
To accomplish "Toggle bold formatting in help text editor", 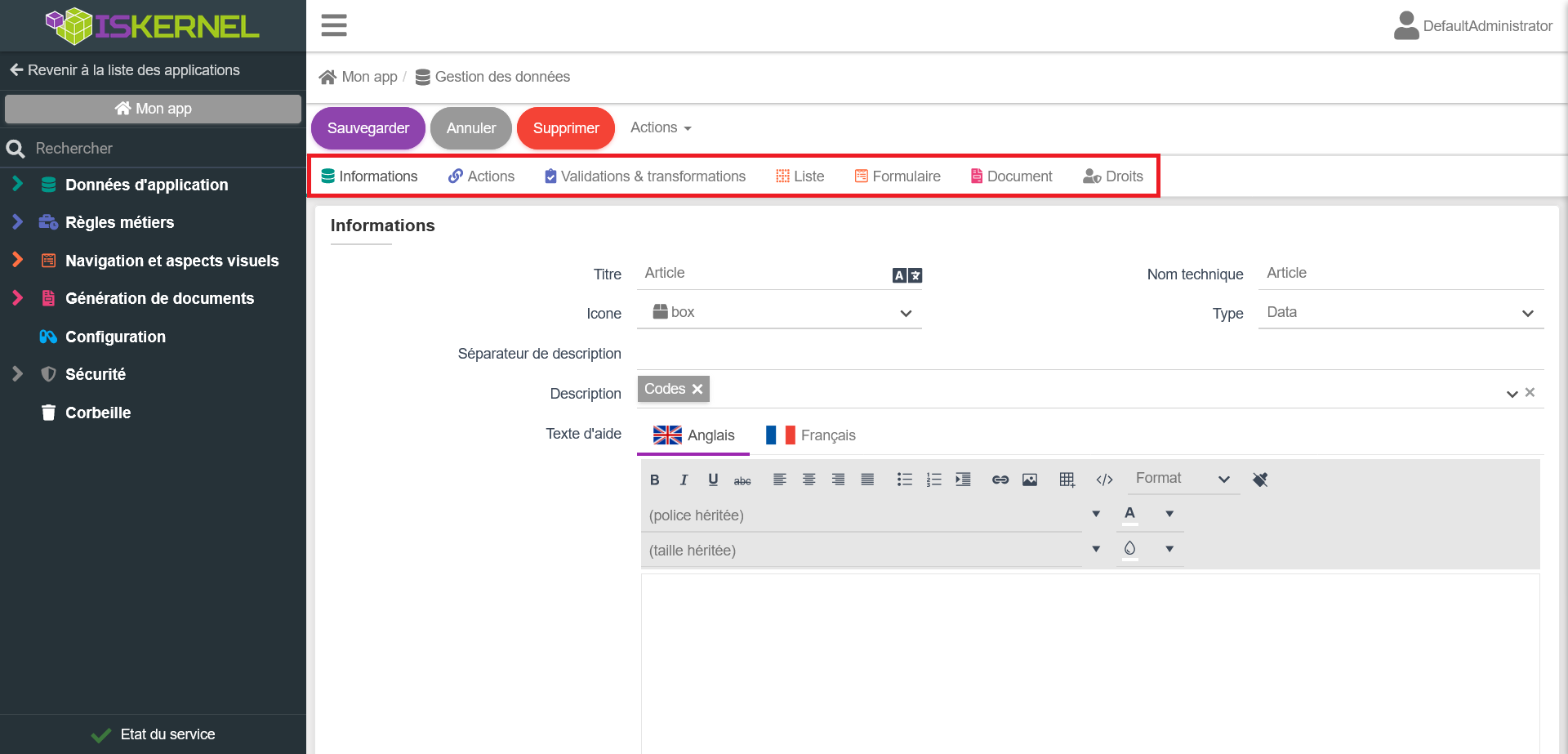I will coord(654,480).
